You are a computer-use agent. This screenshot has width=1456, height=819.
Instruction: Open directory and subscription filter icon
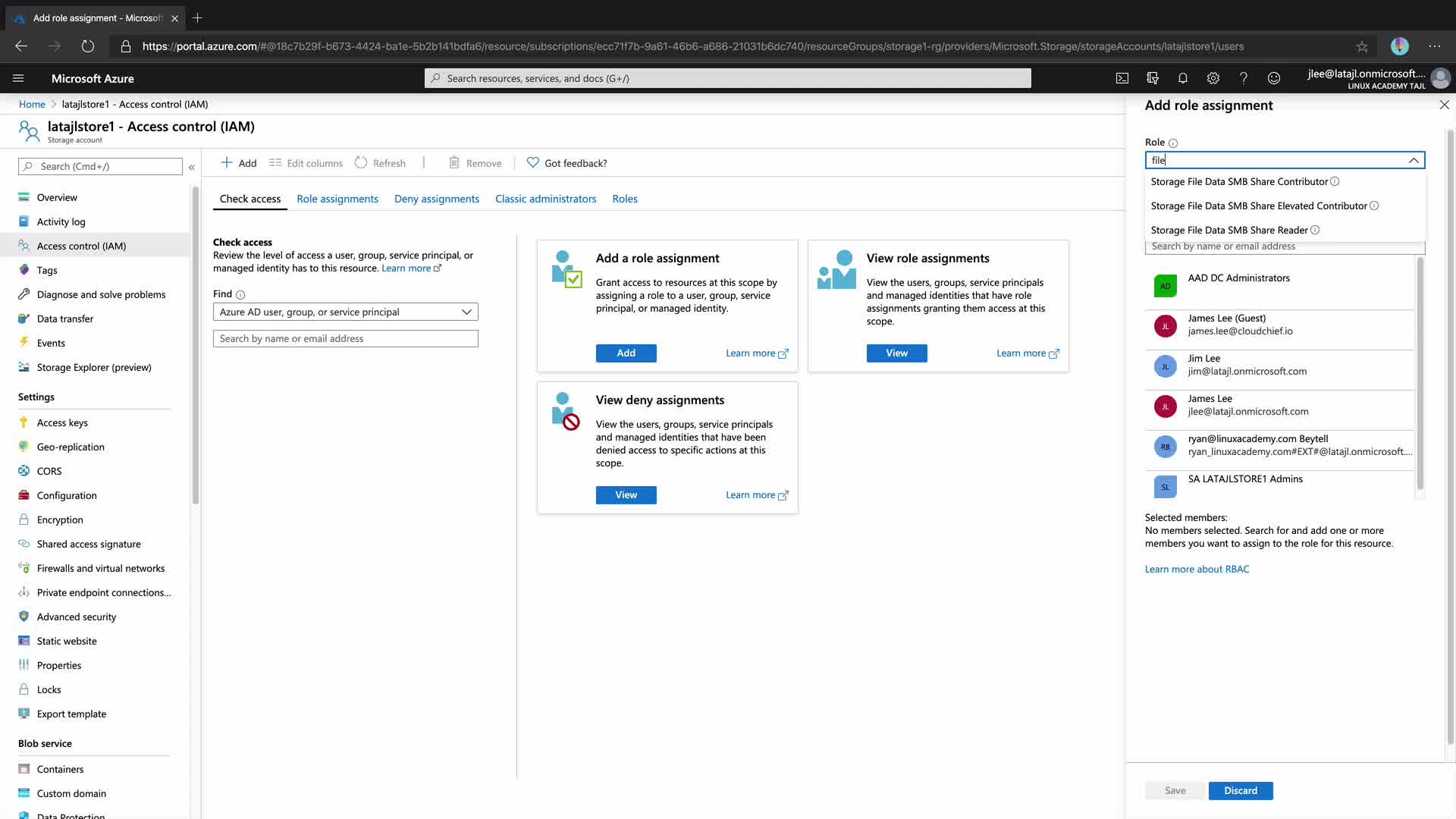click(x=1153, y=78)
